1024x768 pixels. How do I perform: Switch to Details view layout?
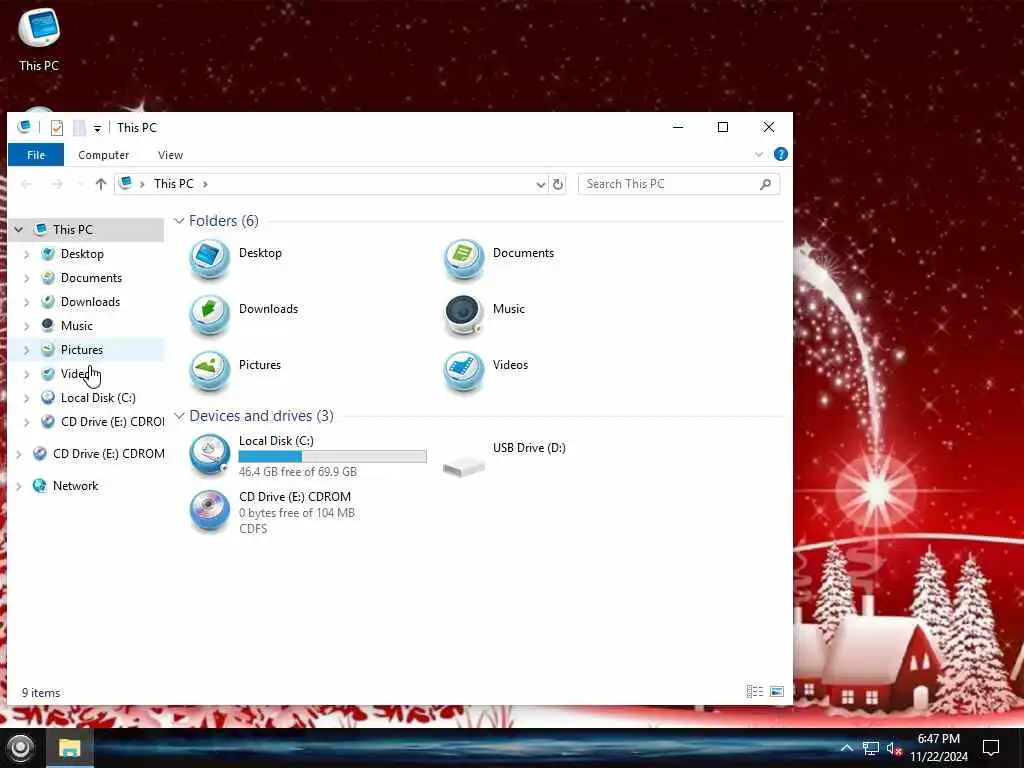pos(755,691)
